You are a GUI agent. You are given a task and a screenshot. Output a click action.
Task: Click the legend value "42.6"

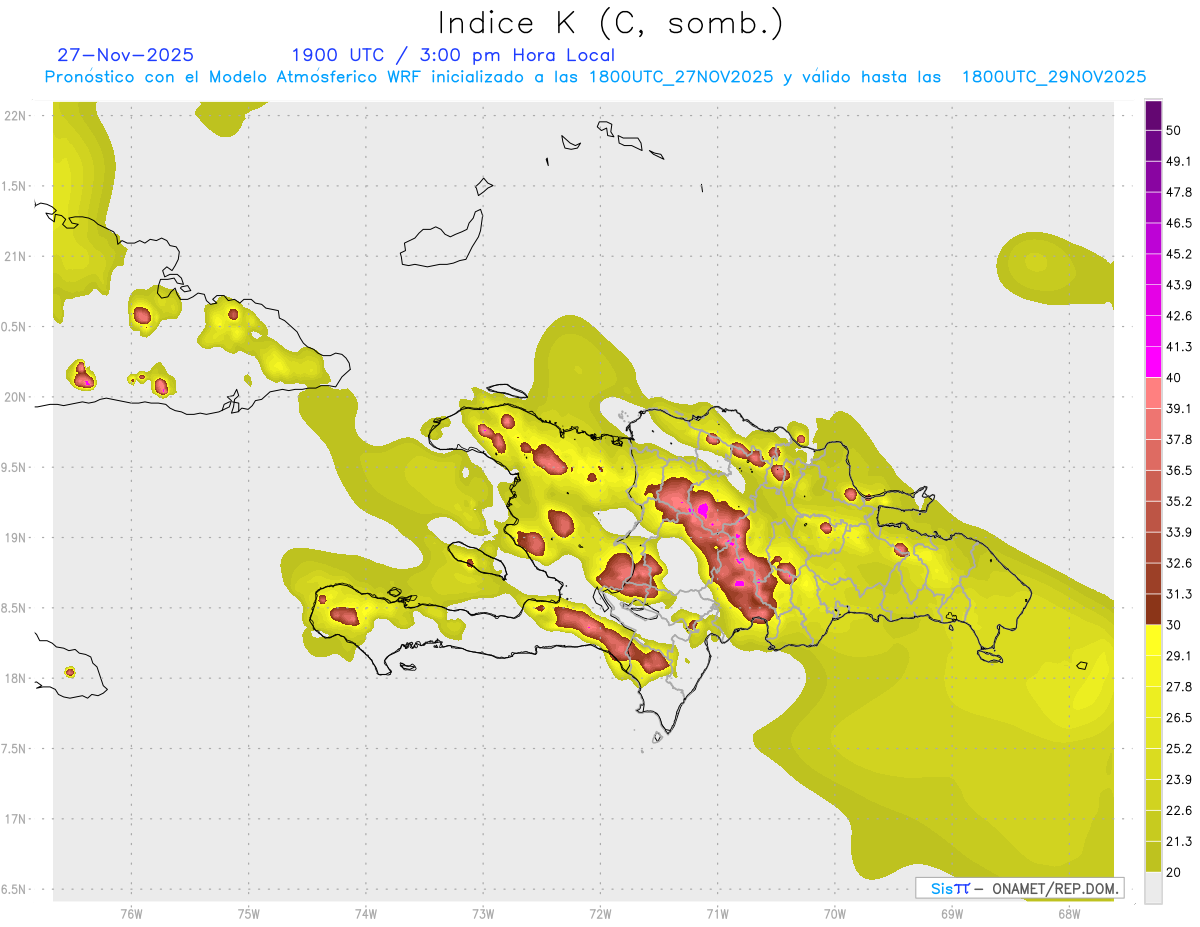point(1179,316)
